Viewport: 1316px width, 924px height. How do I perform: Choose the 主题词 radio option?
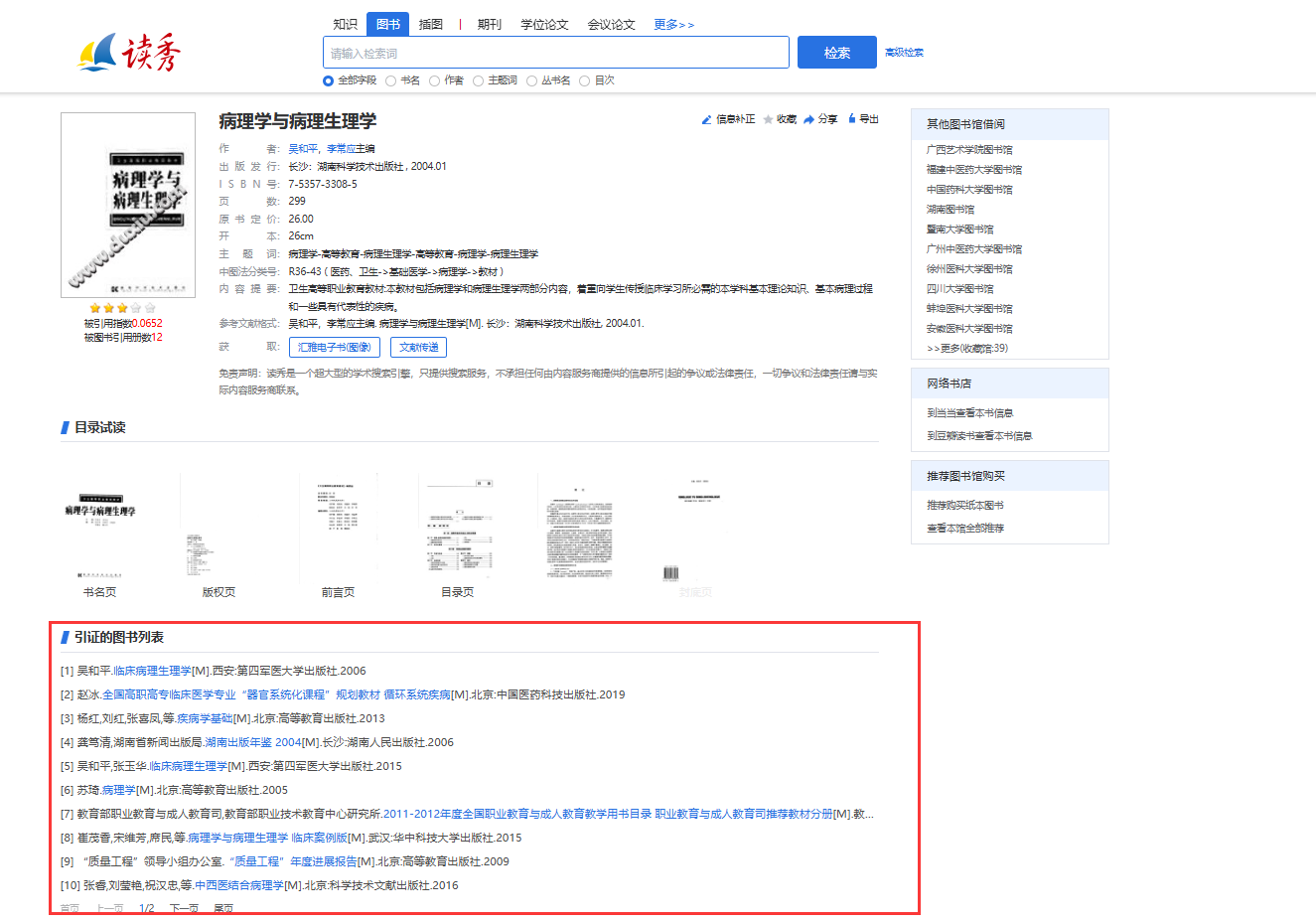click(x=479, y=81)
